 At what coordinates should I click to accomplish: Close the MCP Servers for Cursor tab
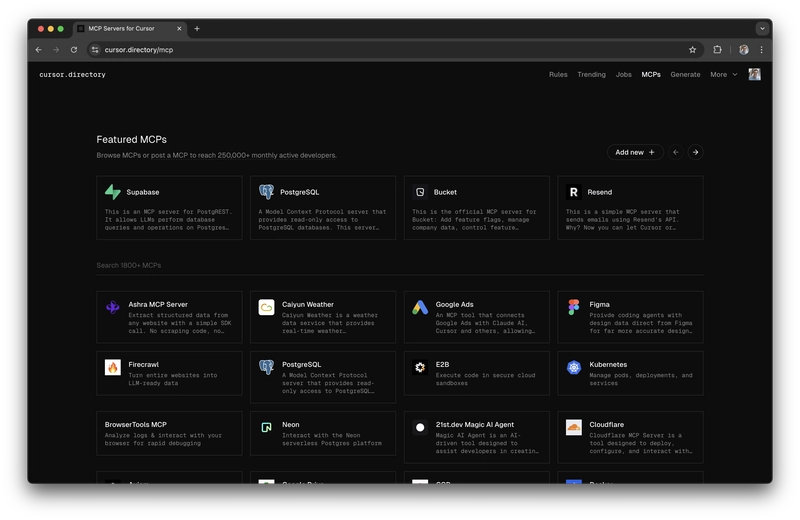point(179,29)
